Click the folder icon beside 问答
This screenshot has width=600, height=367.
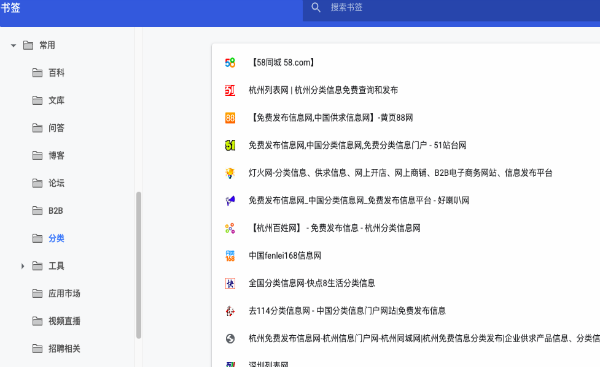click(x=37, y=128)
